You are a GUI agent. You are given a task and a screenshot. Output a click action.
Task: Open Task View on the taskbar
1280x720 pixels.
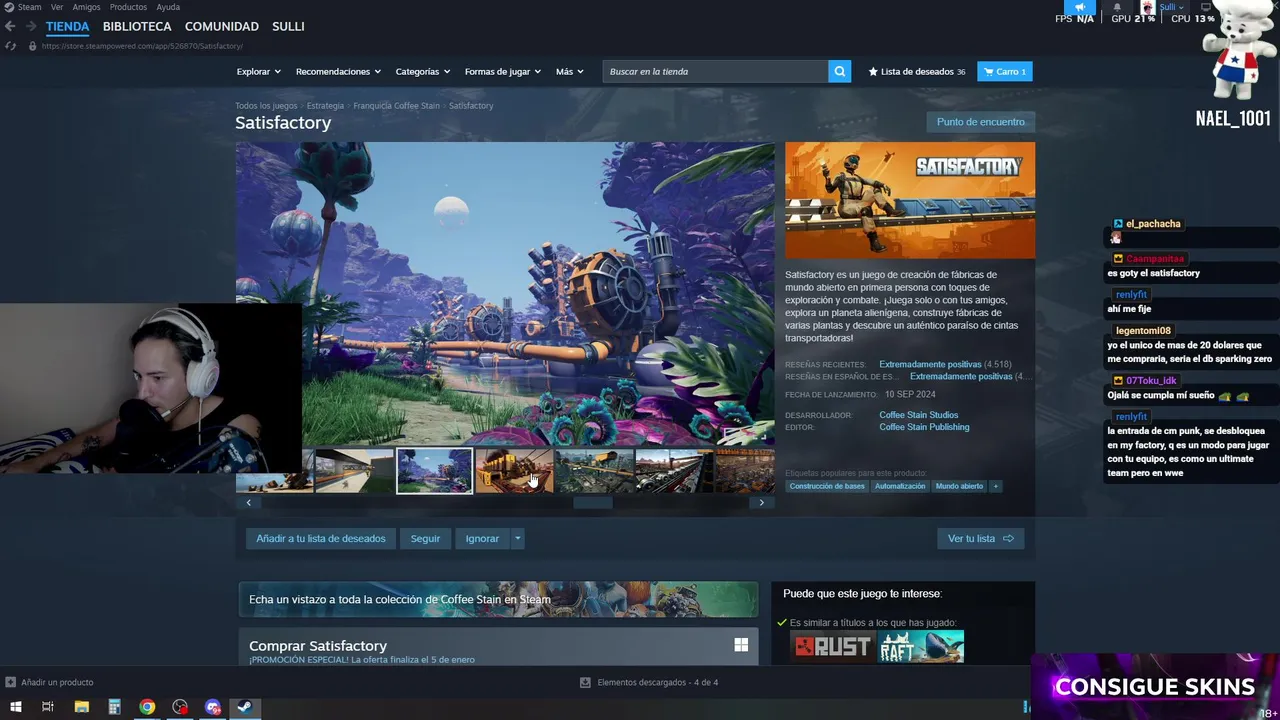(x=48, y=707)
